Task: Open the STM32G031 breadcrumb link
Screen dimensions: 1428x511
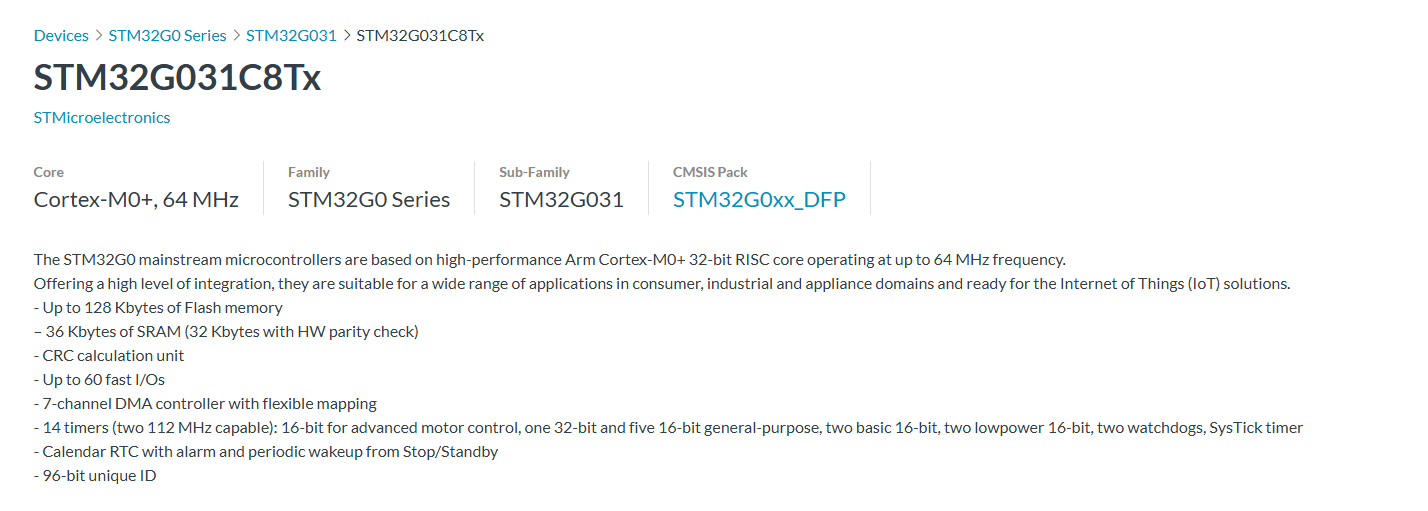Action: [291, 35]
